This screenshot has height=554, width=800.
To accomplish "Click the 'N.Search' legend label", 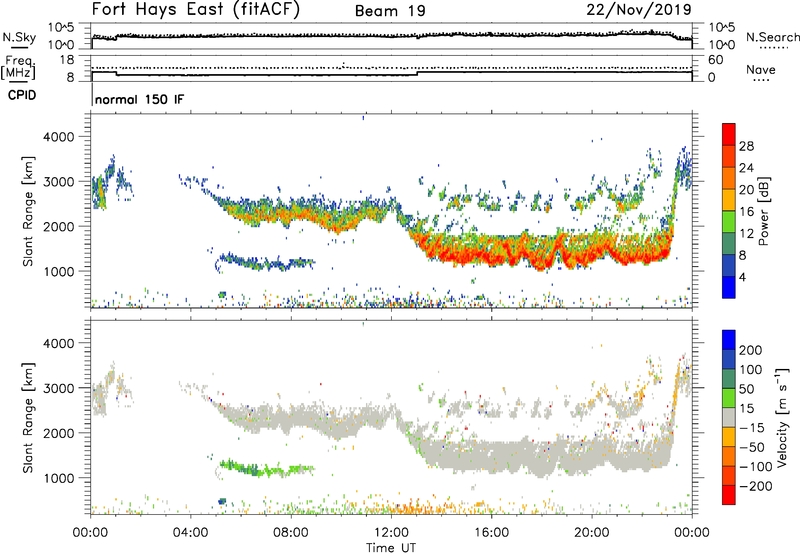I will pos(773,37).
